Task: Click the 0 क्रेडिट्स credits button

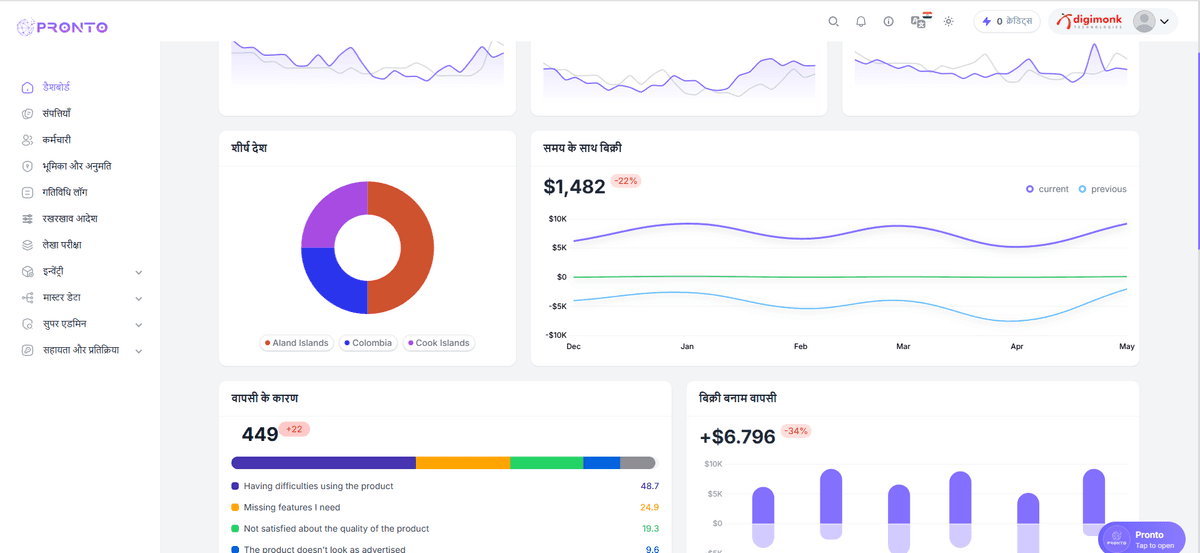Action: click(x=1006, y=22)
